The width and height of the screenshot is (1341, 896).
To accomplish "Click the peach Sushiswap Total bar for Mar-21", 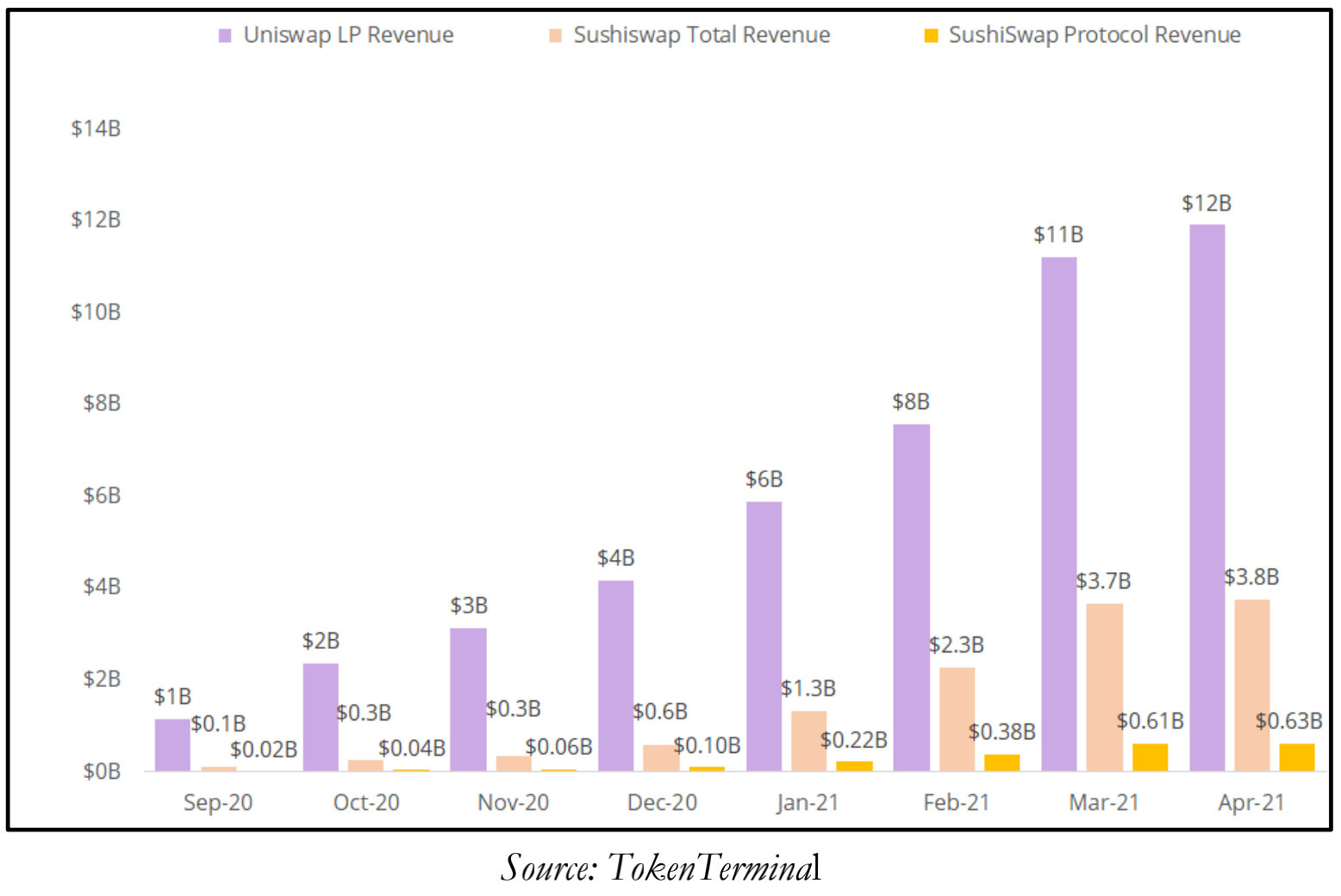I will (x=1104, y=687).
